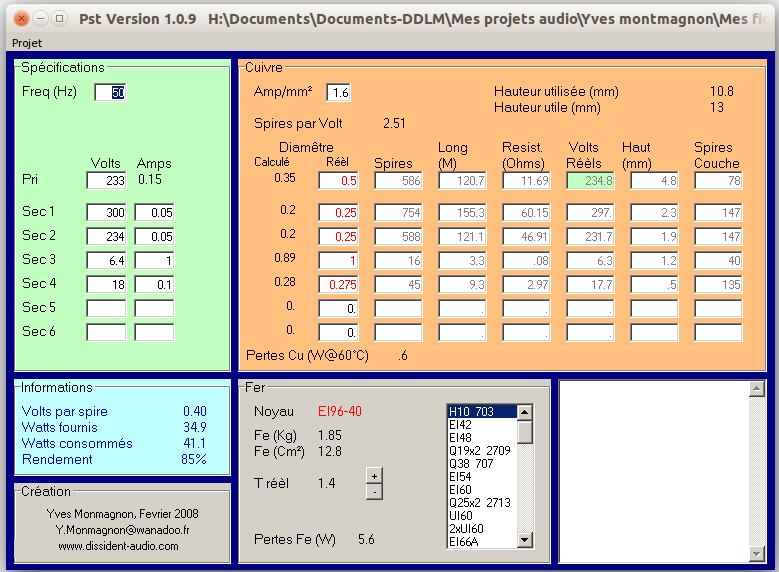Edit the Pri Volts field
779x572 pixels.
[x=106, y=181]
